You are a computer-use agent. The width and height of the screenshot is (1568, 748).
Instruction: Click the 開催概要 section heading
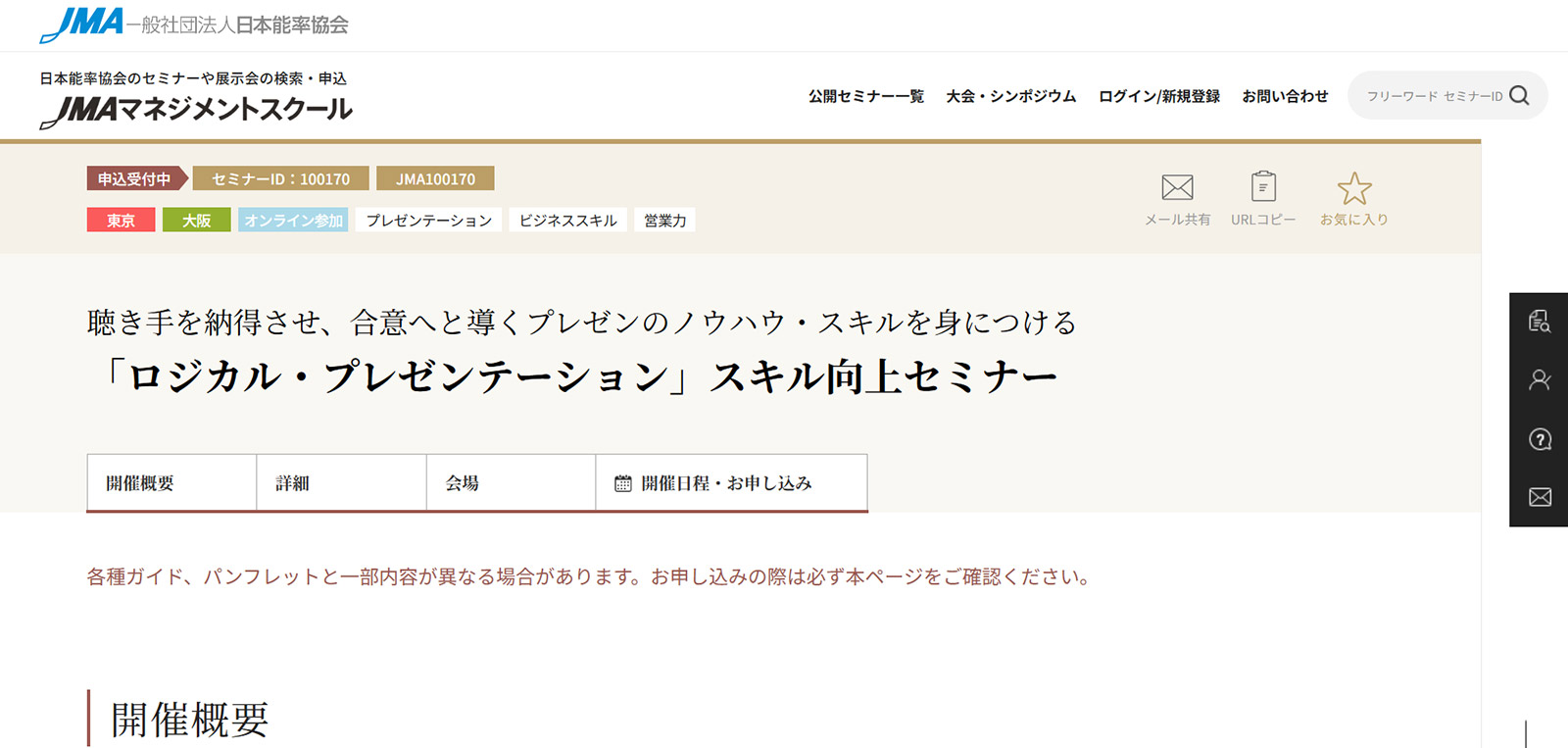(189, 720)
